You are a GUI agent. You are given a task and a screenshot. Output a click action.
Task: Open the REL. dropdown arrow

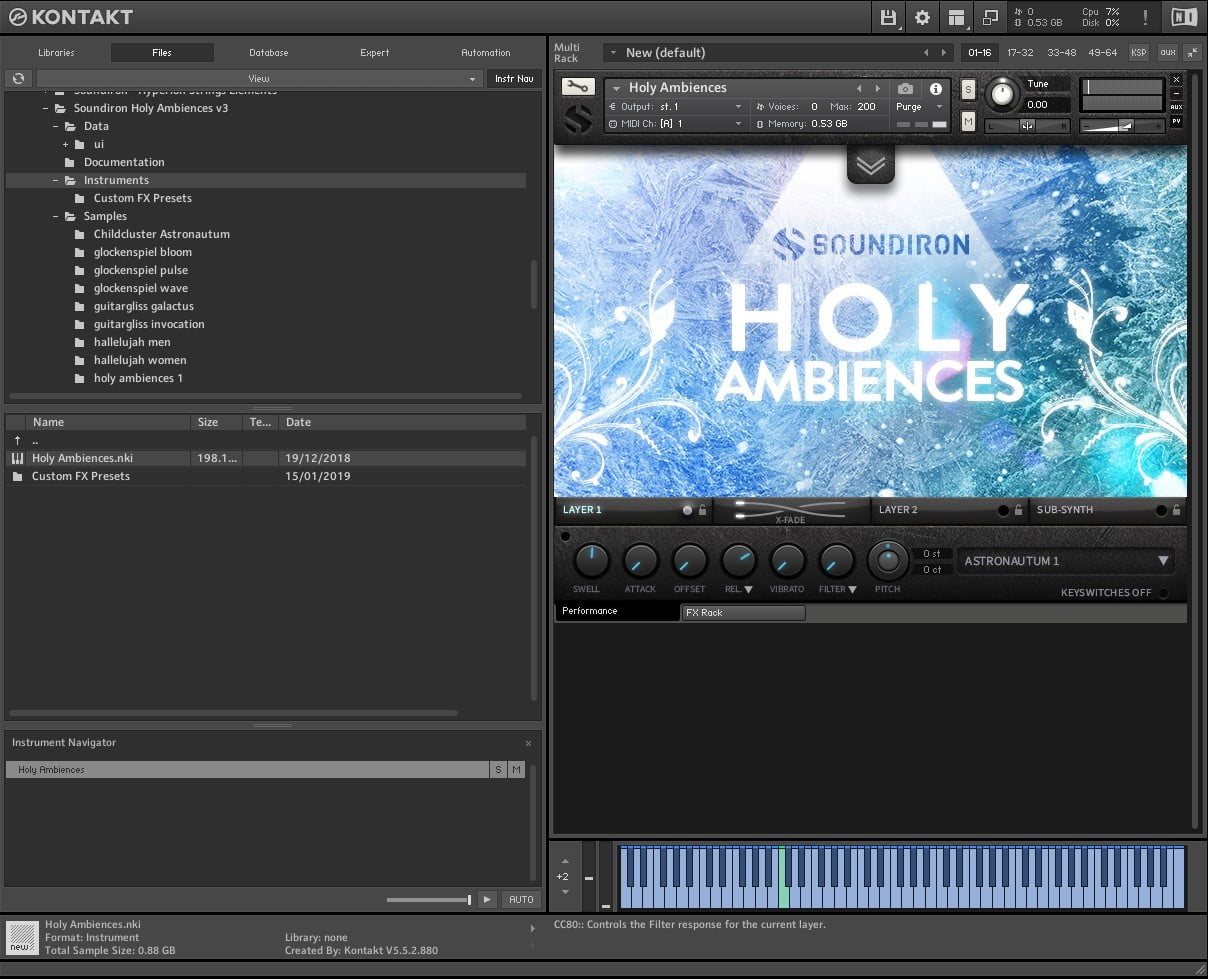[748, 590]
